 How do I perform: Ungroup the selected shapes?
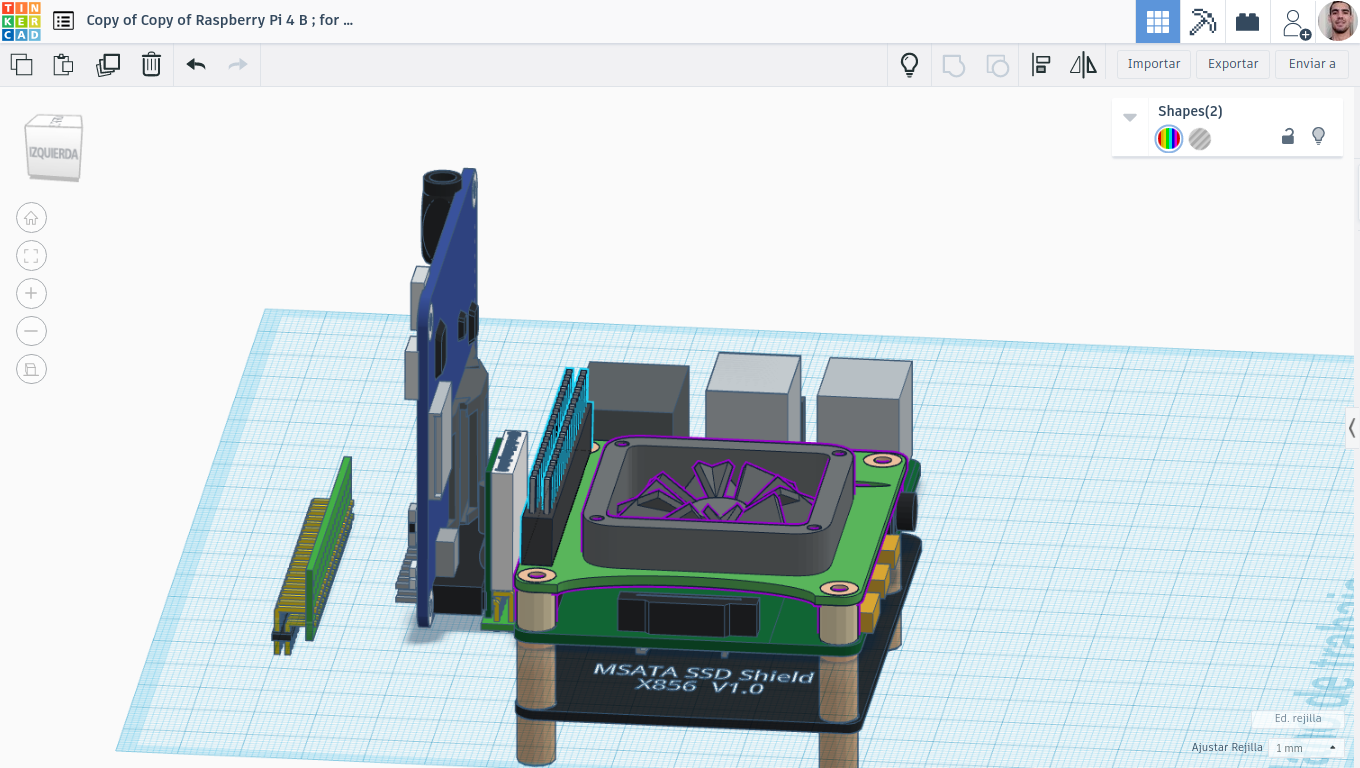pos(997,66)
